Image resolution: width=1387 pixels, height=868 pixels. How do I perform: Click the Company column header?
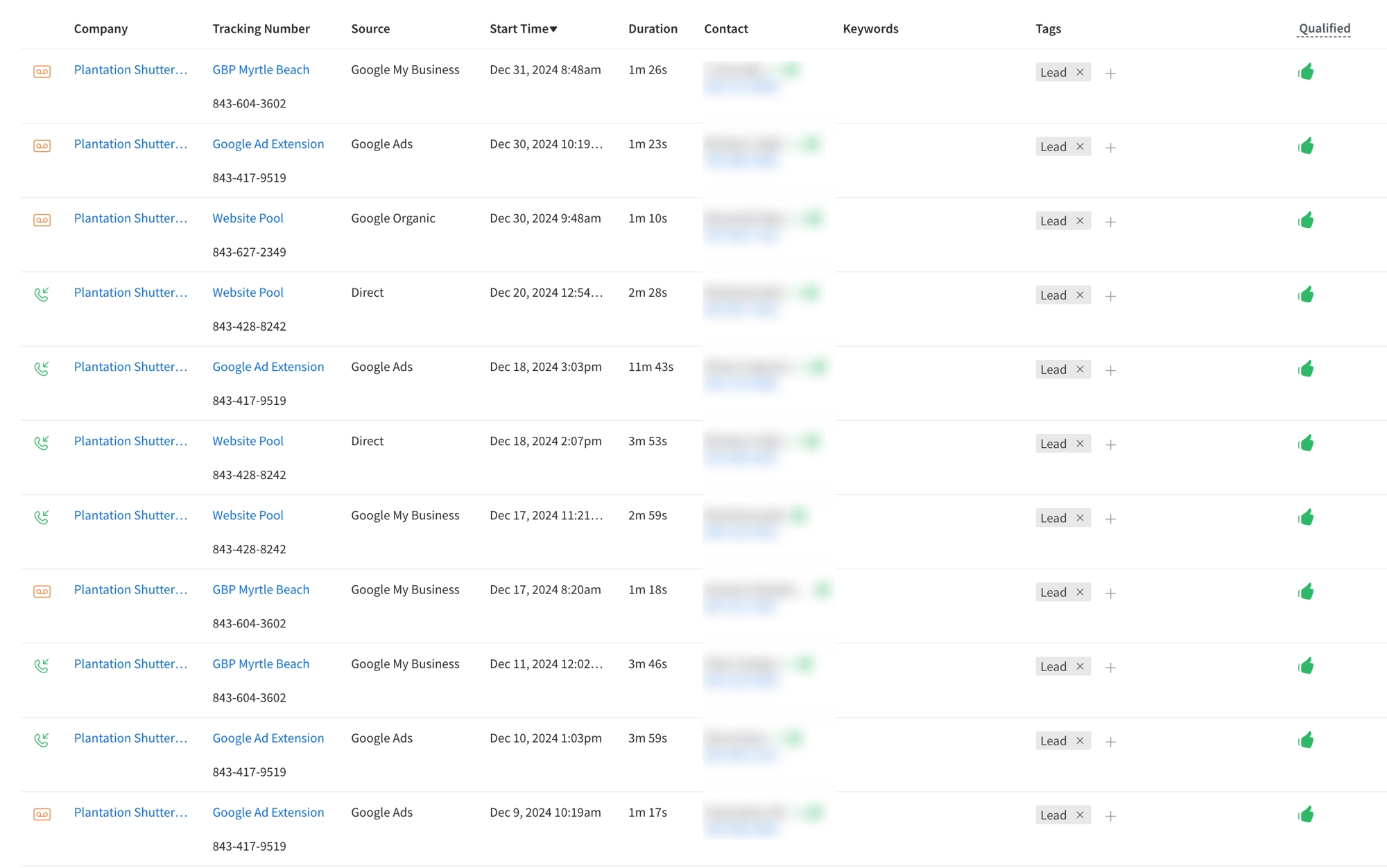pos(101,29)
